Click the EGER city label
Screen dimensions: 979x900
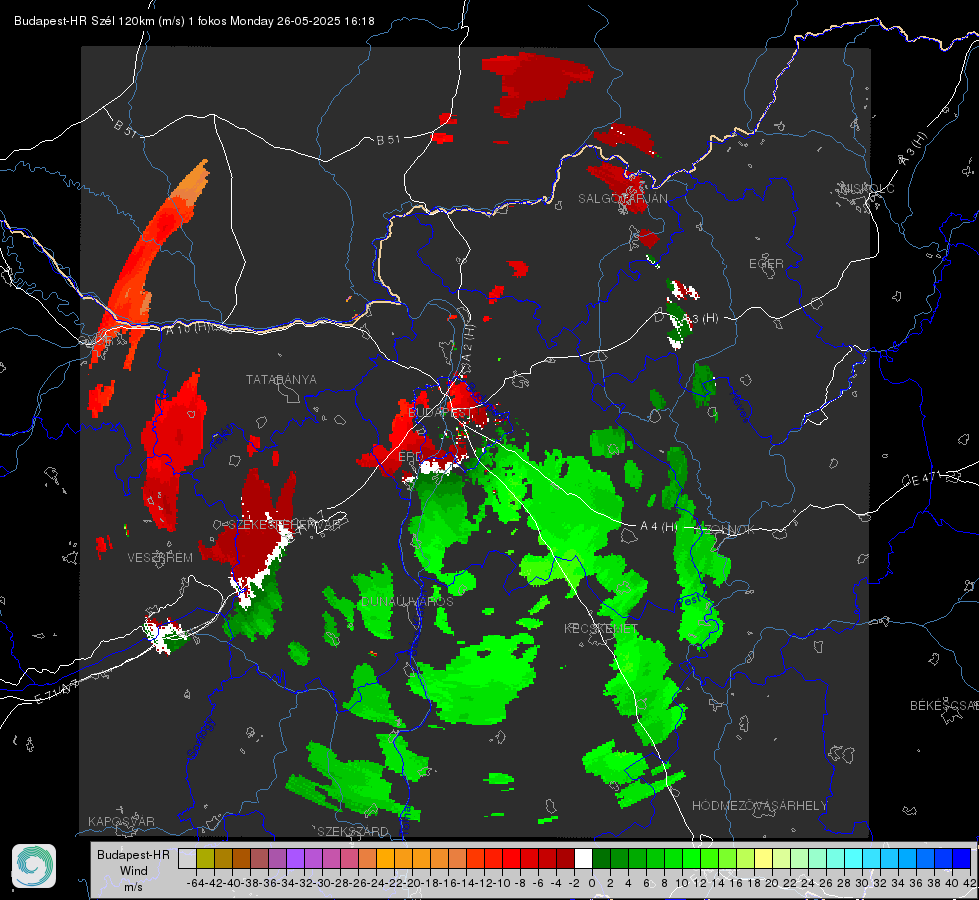tap(766, 264)
